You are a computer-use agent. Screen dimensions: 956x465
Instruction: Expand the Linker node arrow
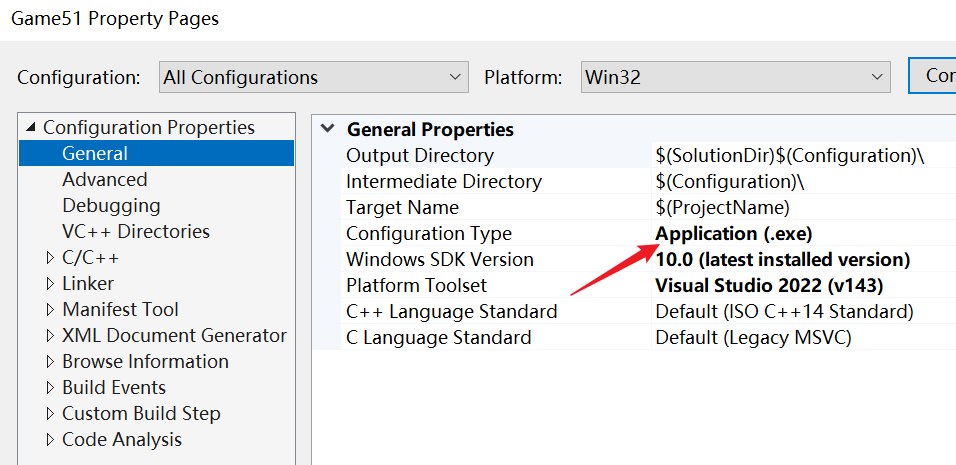51,284
